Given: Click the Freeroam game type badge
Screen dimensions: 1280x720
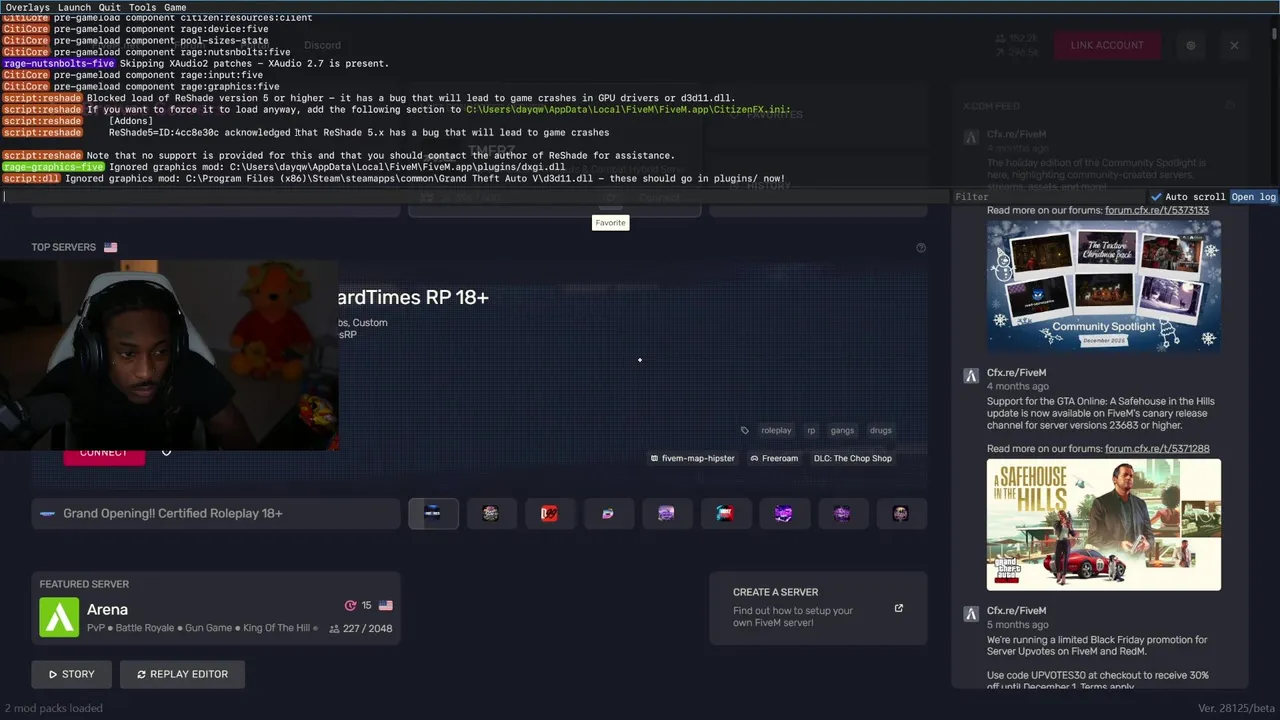Looking at the screenshot, I should (774, 458).
